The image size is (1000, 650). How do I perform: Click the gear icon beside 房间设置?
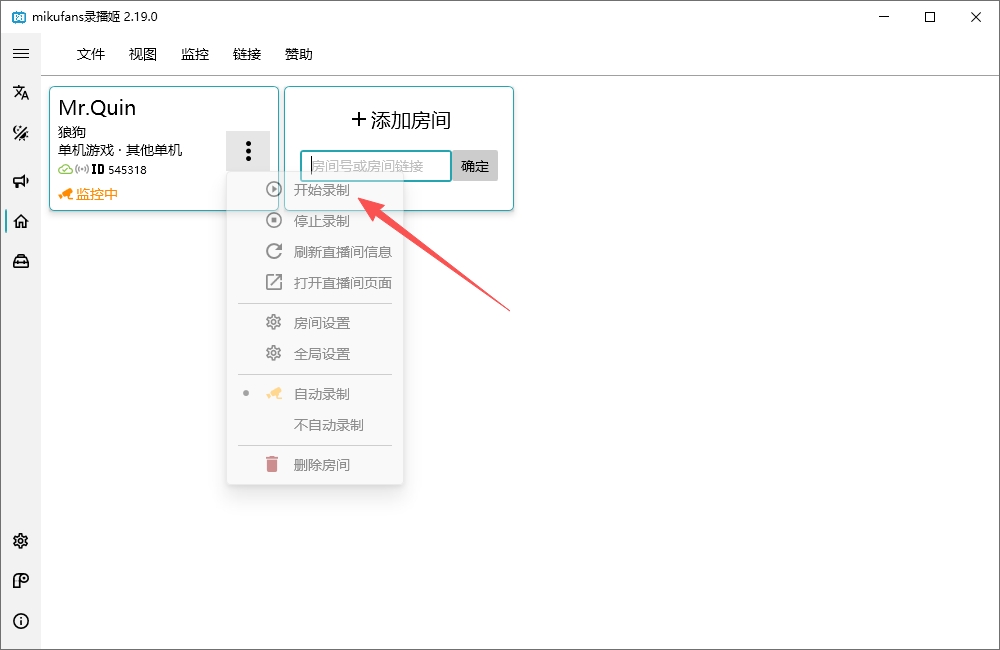click(274, 322)
